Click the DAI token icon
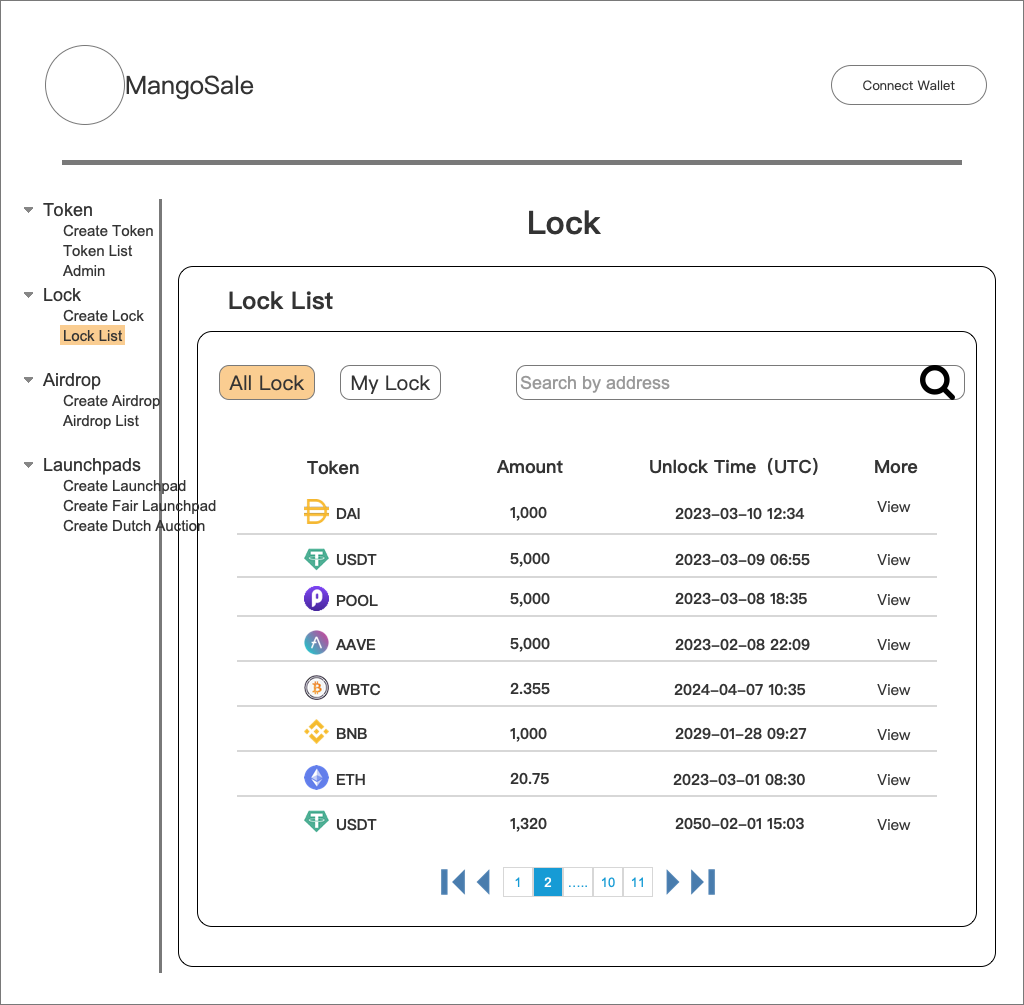1024x1005 pixels. pos(316,512)
